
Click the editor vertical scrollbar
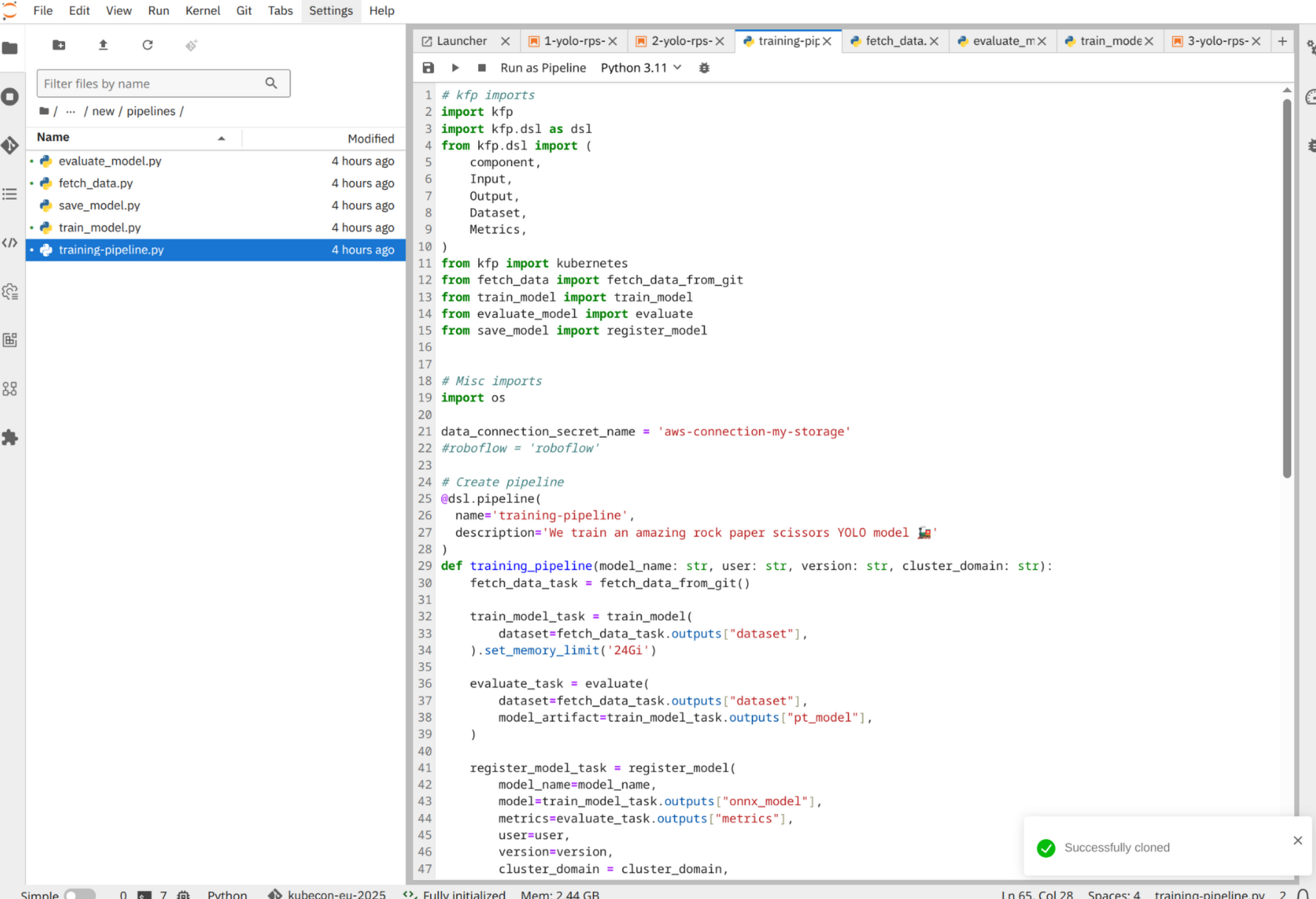(1286, 288)
